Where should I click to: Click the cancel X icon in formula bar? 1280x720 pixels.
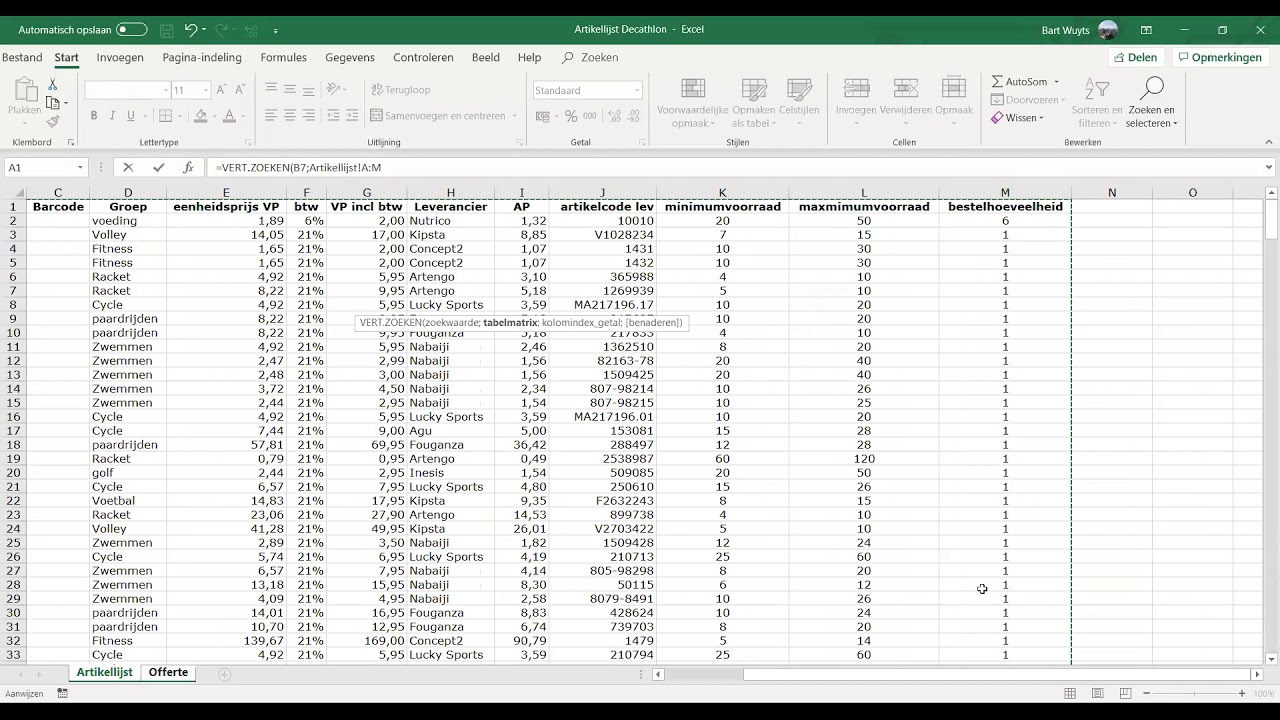coord(128,168)
